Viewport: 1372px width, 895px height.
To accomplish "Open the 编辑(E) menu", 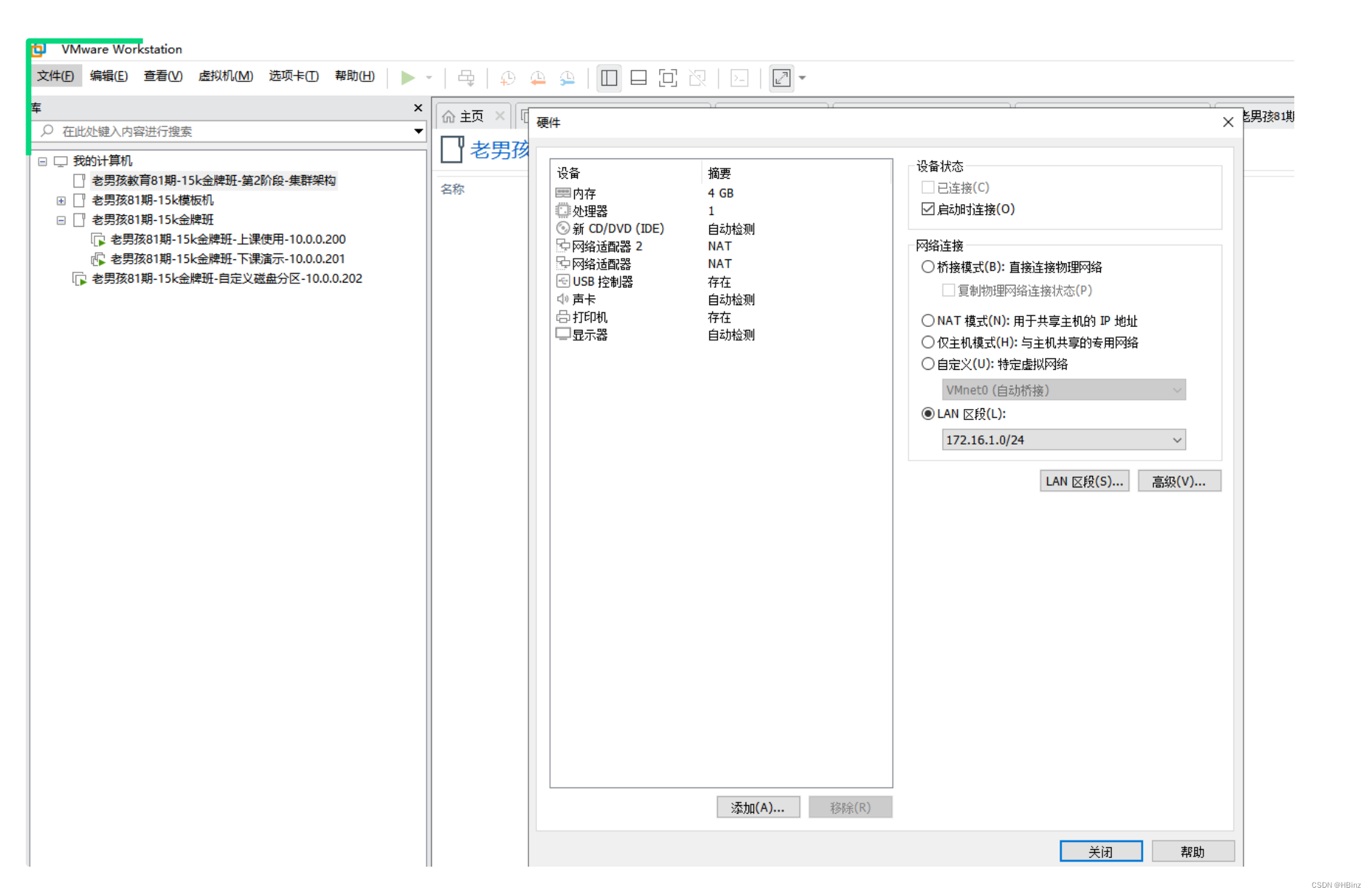I will (108, 76).
